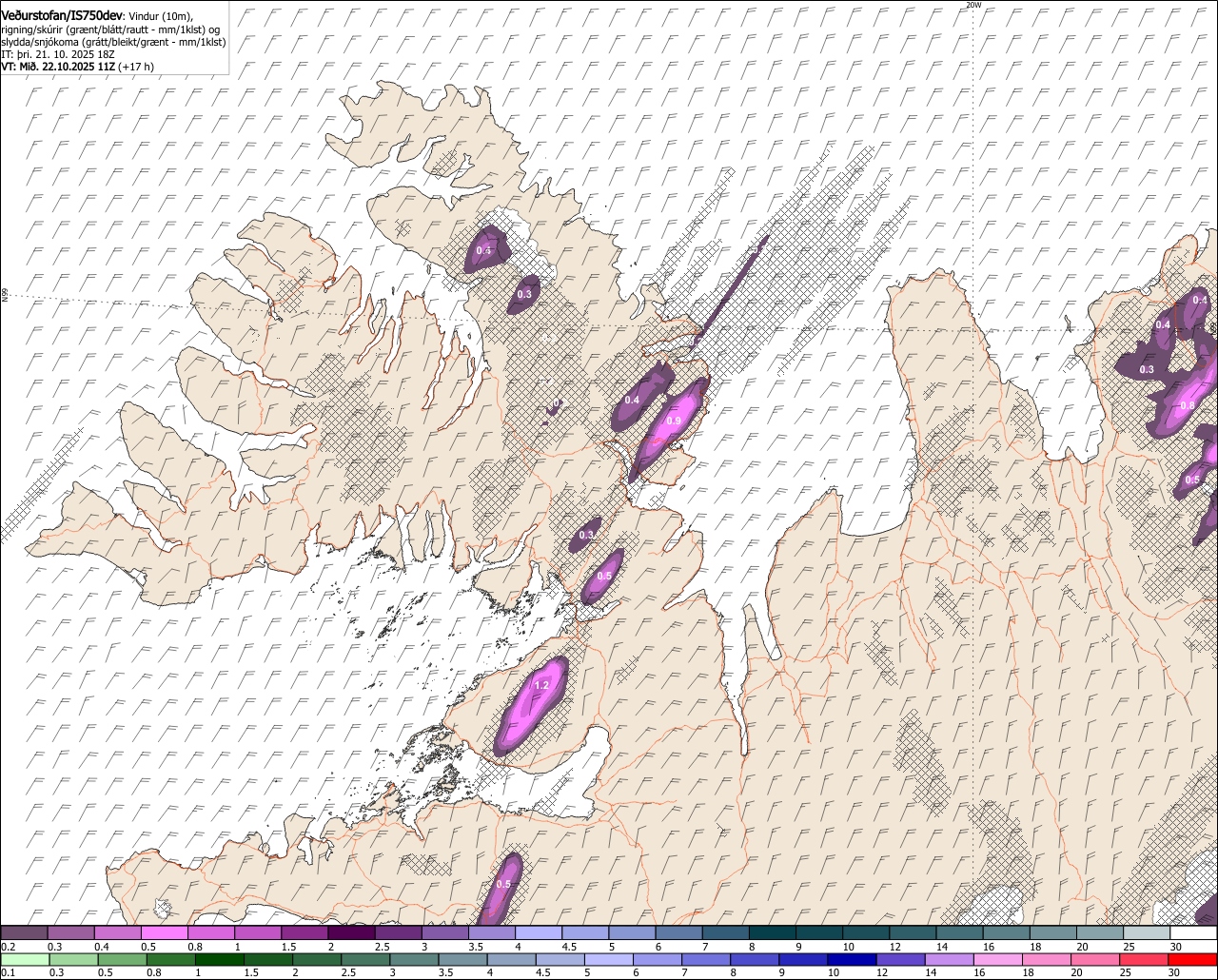Image resolution: width=1218 pixels, height=980 pixels.
Task: Select the rain legend swatch labeled 0.5
Action: click(122, 959)
